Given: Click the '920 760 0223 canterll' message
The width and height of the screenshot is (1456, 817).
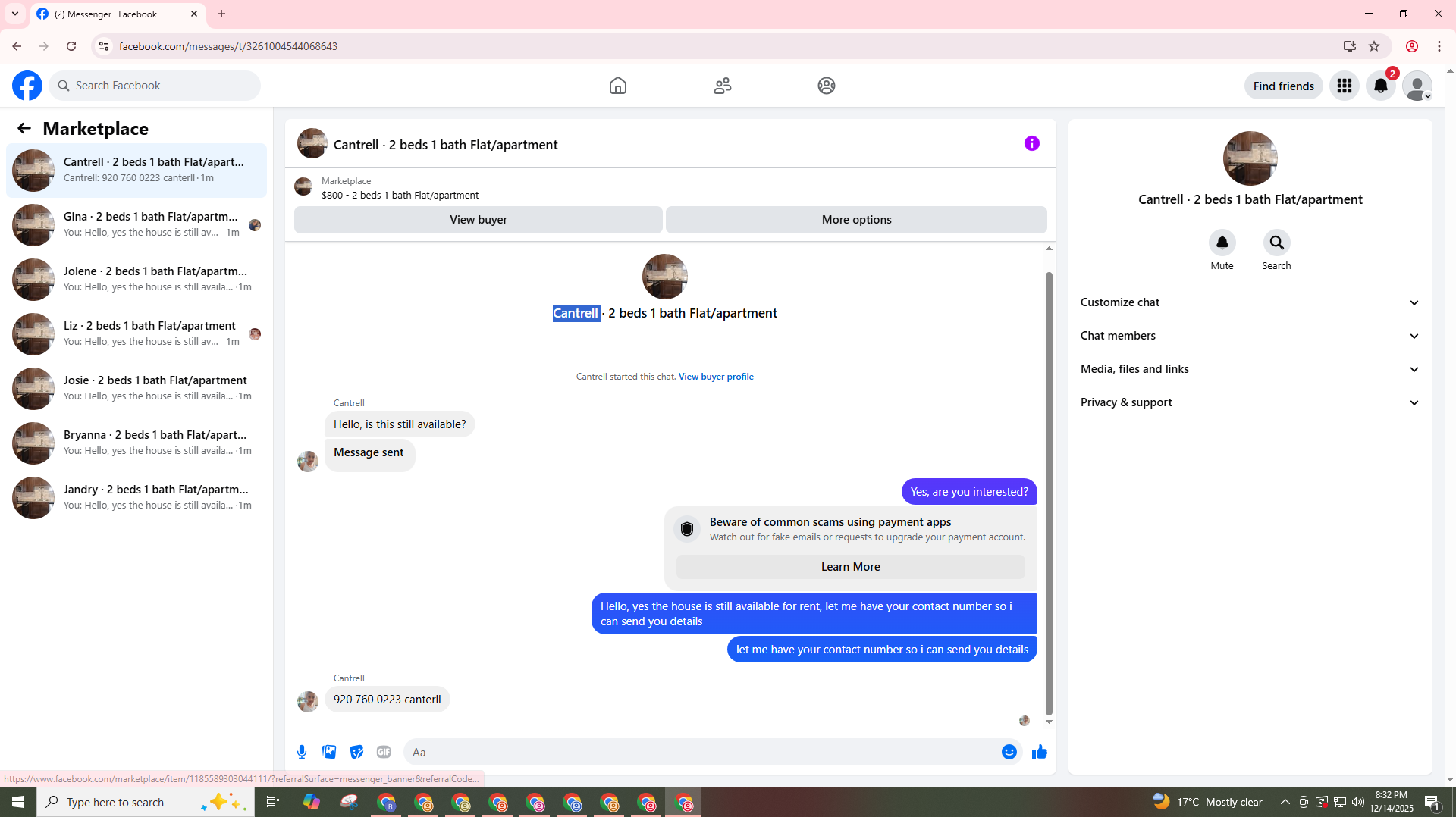Looking at the screenshot, I should pos(387,700).
